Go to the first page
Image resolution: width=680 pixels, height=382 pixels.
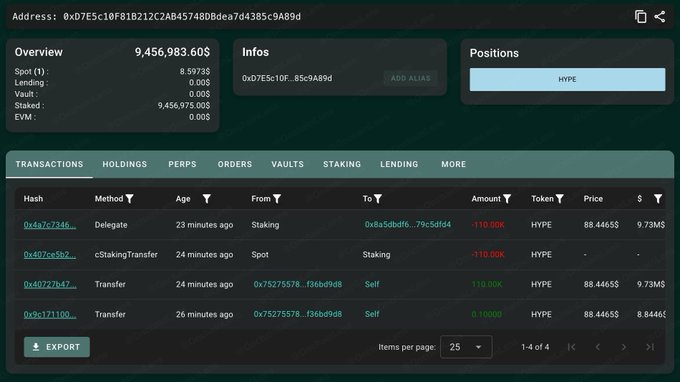pos(572,347)
